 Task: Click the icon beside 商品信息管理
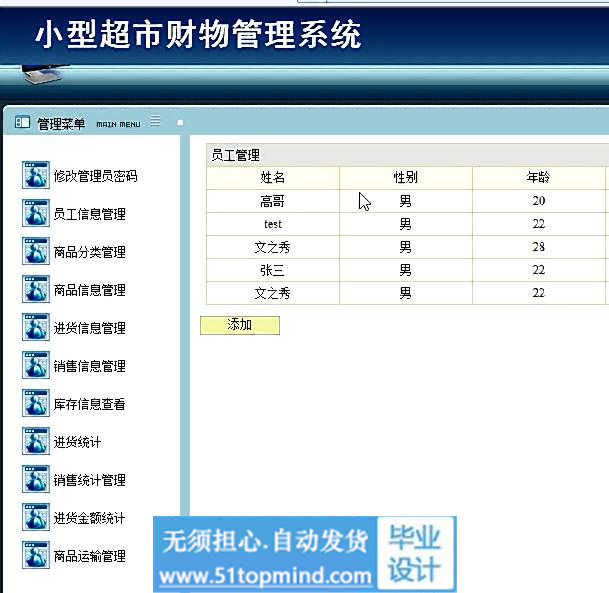(x=36, y=289)
